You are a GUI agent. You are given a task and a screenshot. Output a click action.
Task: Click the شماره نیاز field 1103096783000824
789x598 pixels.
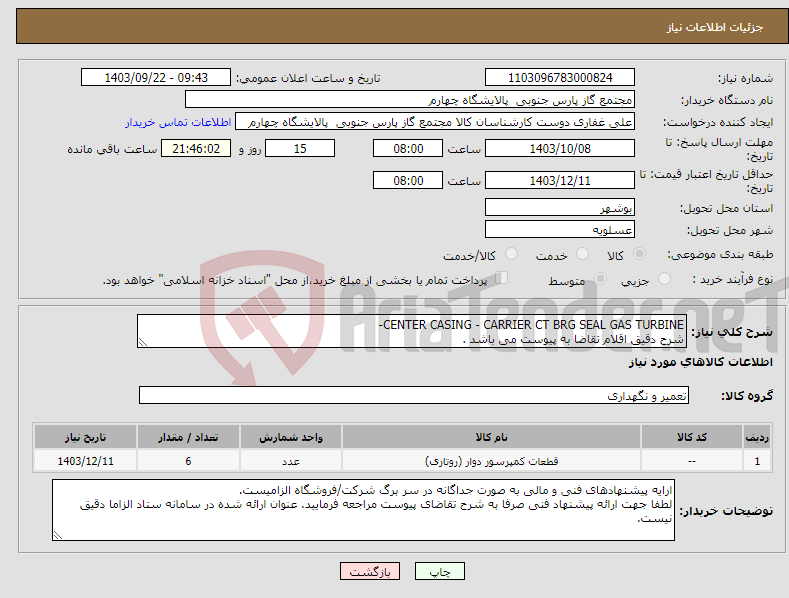point(560,78)
